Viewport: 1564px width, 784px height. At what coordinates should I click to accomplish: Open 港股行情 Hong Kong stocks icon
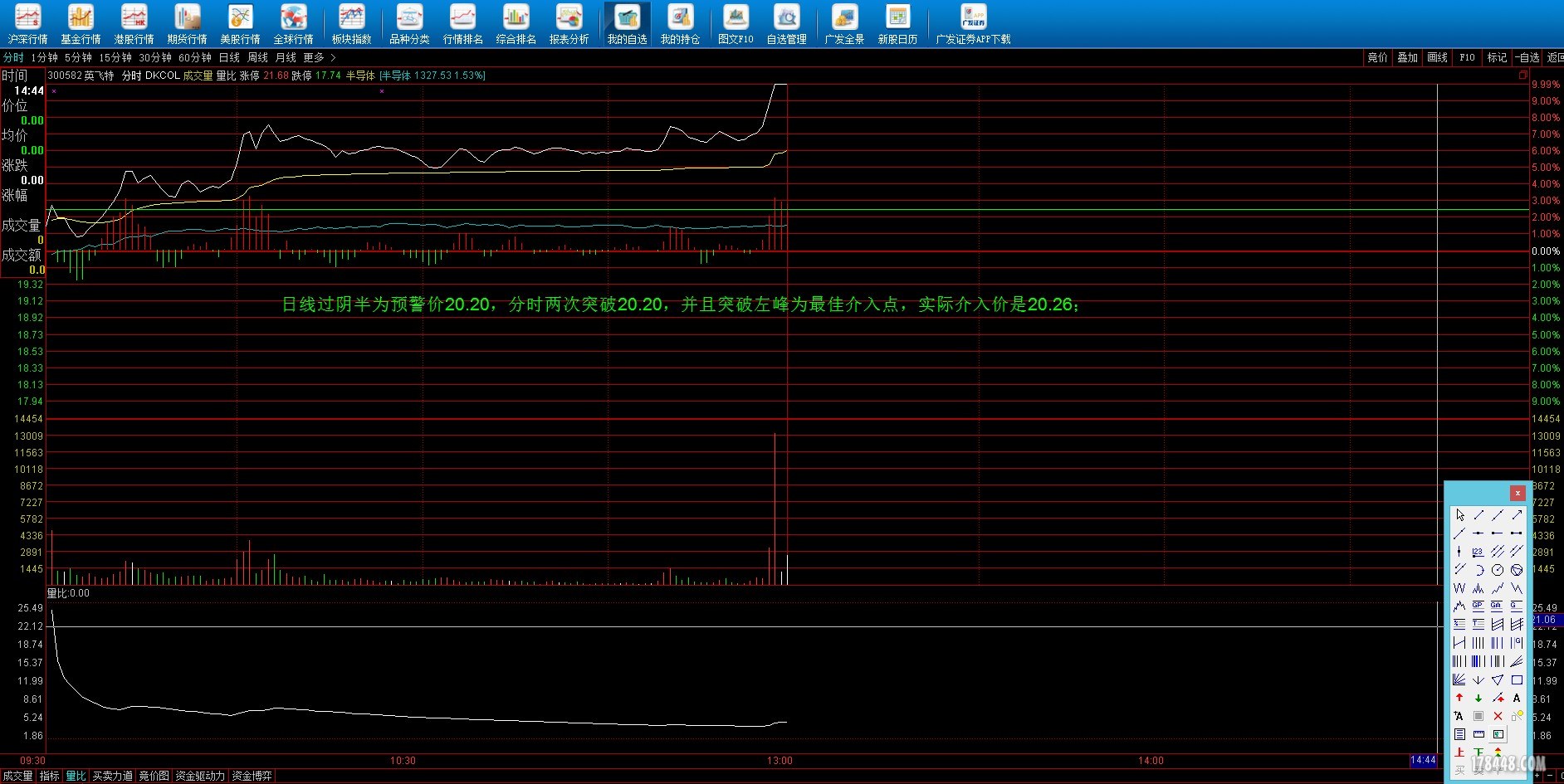[x=134, y=23]
